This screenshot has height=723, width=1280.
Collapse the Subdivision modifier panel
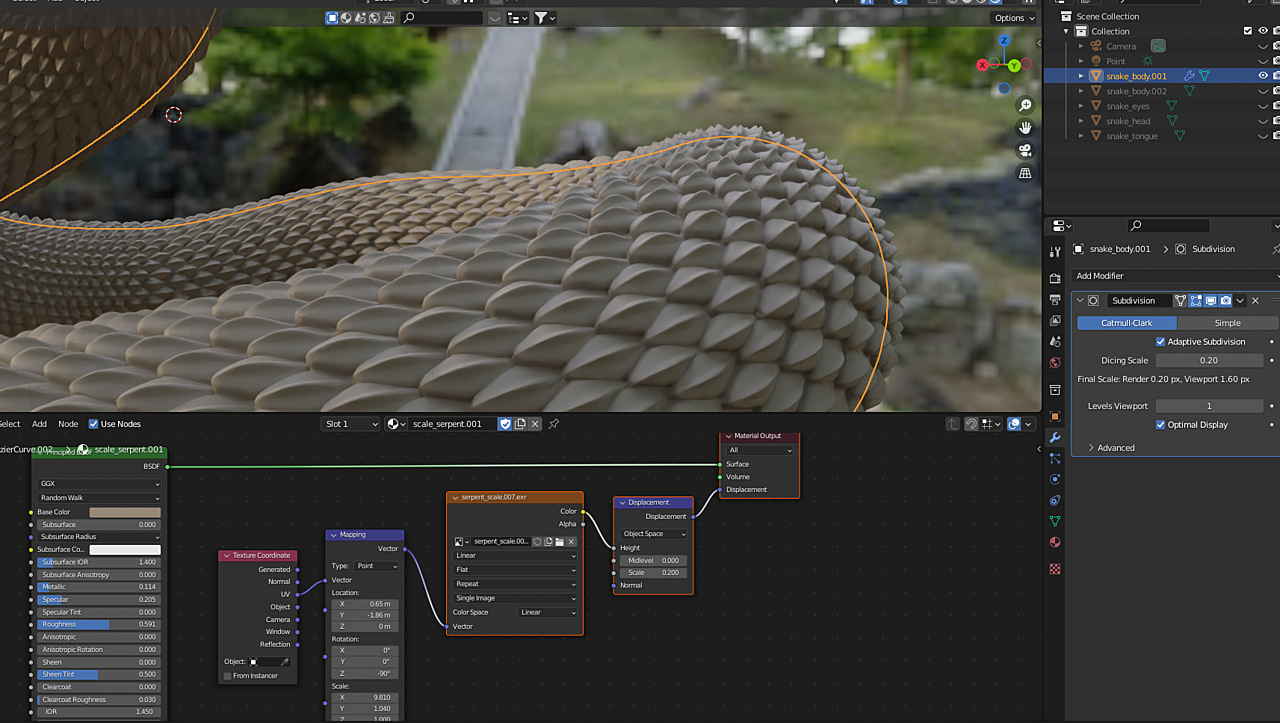[x=1081, y=300]
